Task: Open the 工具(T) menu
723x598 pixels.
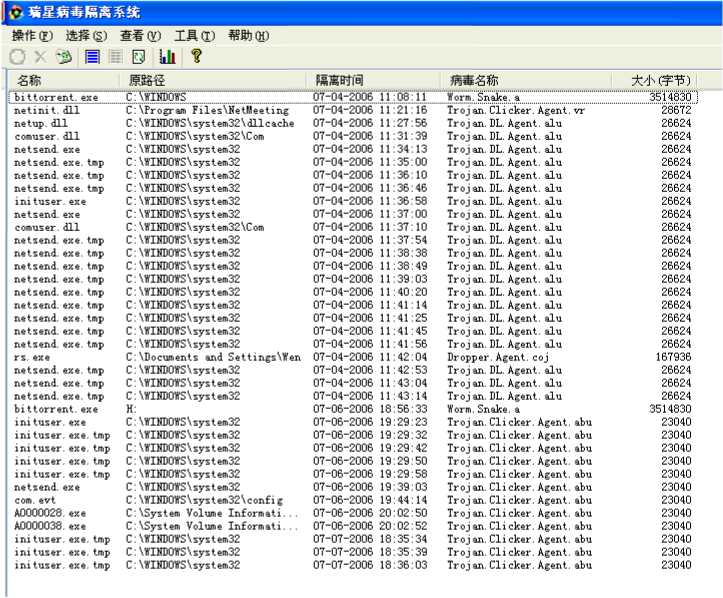Action: (194, 36)
